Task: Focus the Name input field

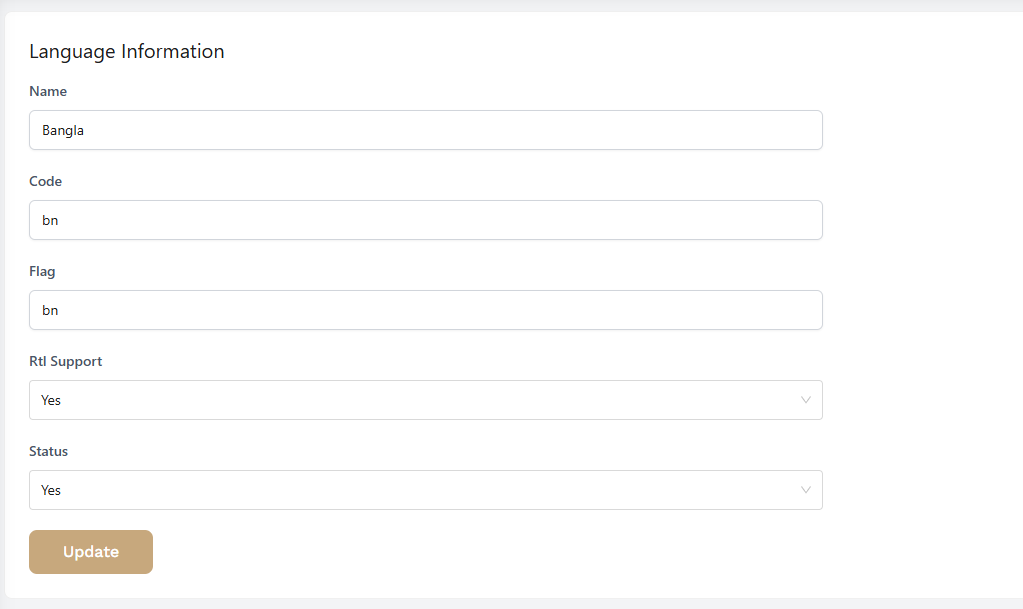Action: pyautogui.click(x=425, y=130)
